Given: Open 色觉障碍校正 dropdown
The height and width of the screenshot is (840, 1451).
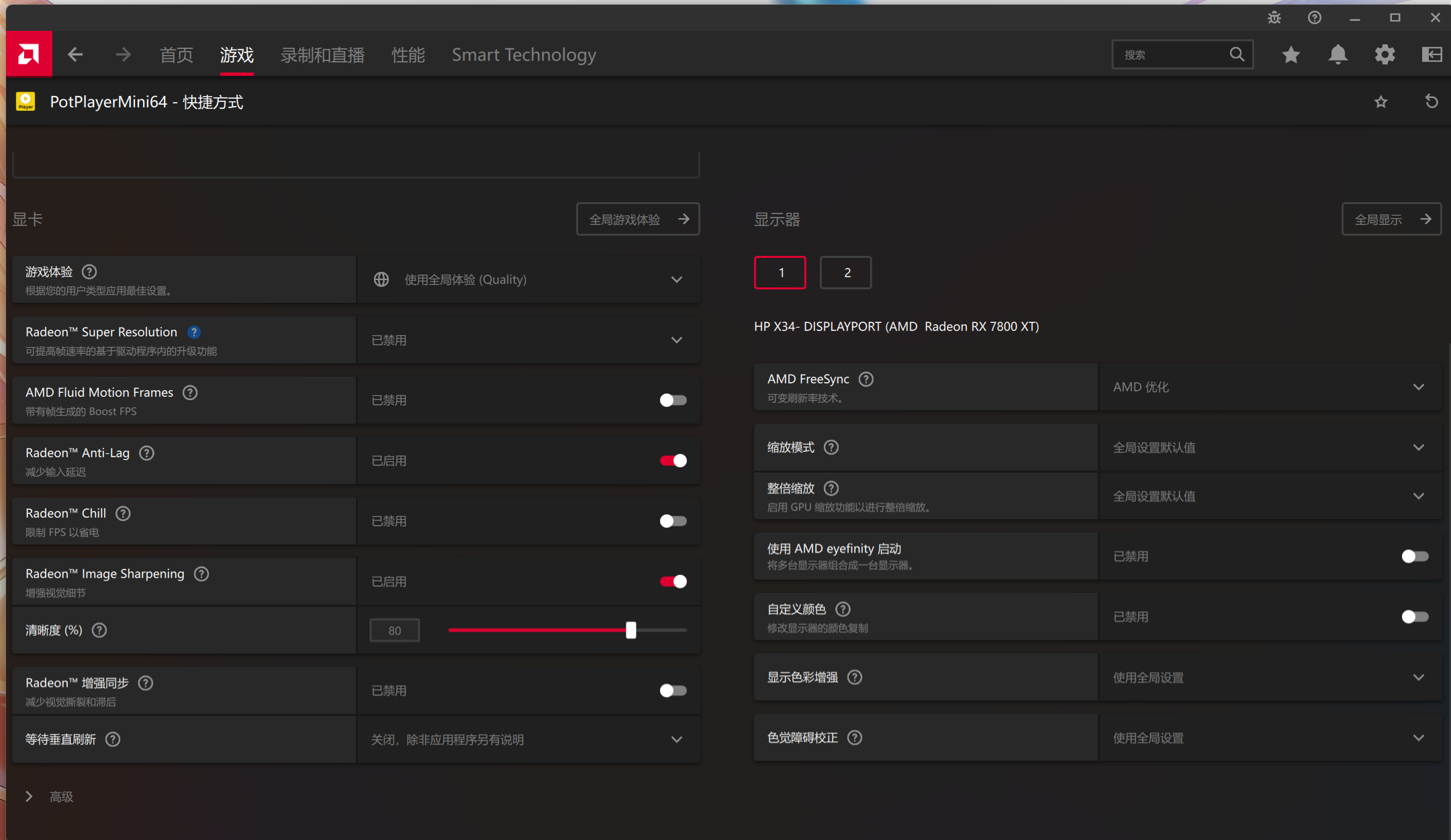Looking at the screenshot, I should click(1270, 738).
